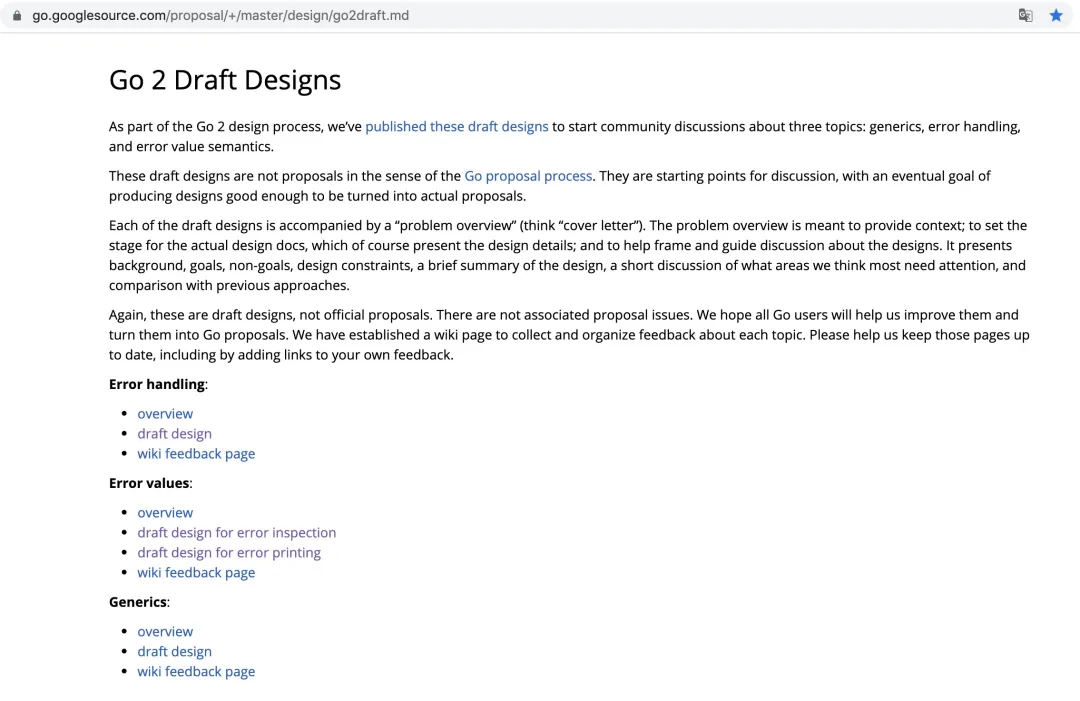Screen dimensions: 1080x701
Task: Open the Error handling draft design link
Action: (x=174, y=434)
